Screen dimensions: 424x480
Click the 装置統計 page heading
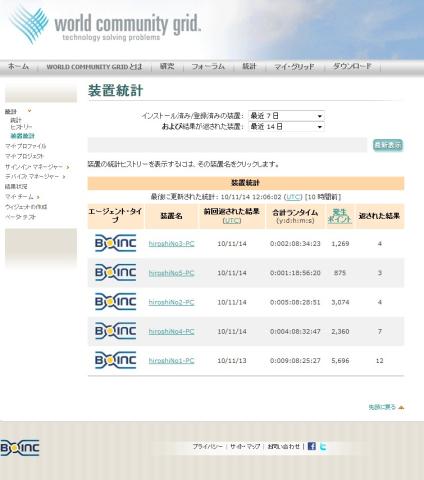(x=115, y=91)
